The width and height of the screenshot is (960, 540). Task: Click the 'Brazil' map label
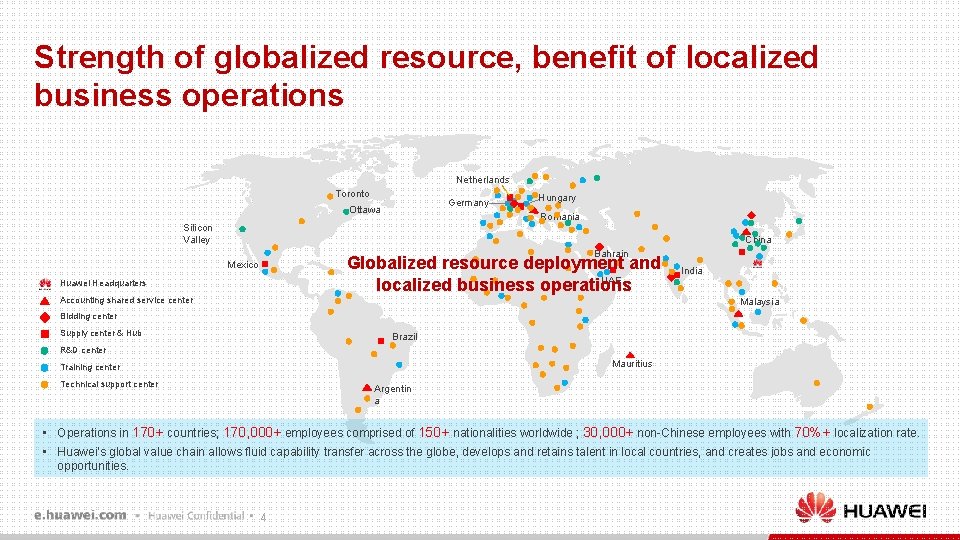click(405, 337)
